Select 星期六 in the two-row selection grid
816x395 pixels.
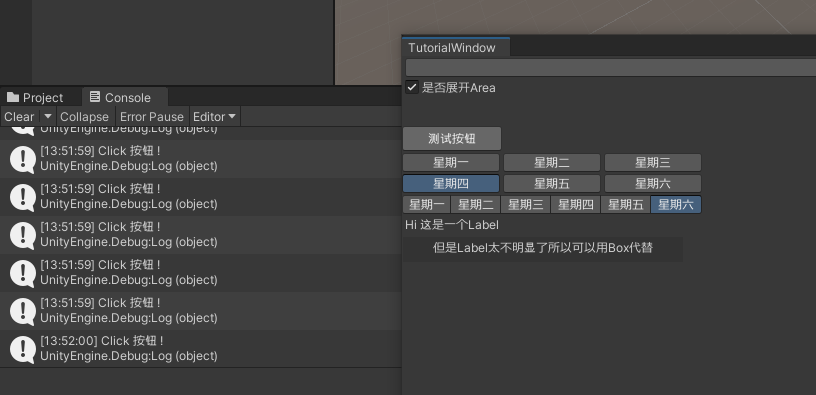(x=653, y=183)
